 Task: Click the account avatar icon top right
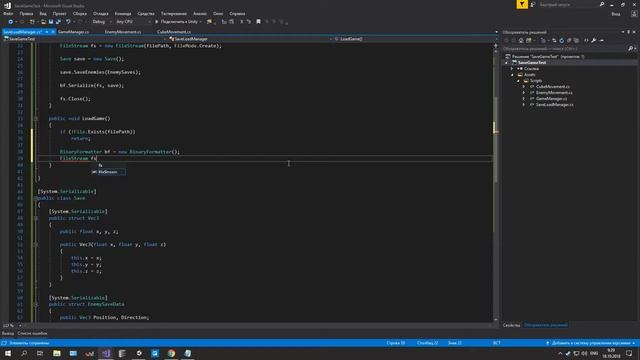pos(634,14)
